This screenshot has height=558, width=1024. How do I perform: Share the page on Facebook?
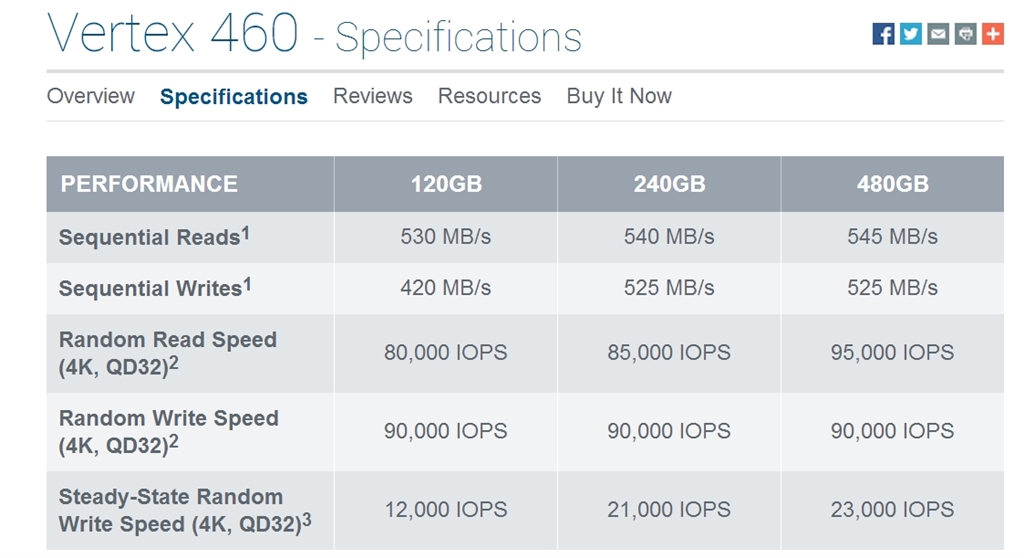click(883, 34)
